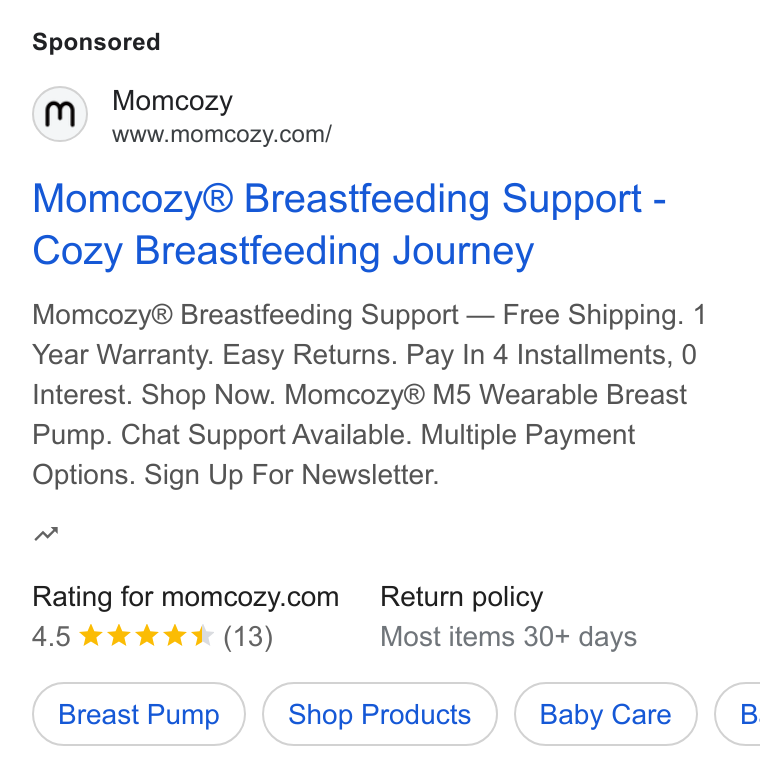Click the Rating for momcozy.com heading

click(x=186, y=596)
